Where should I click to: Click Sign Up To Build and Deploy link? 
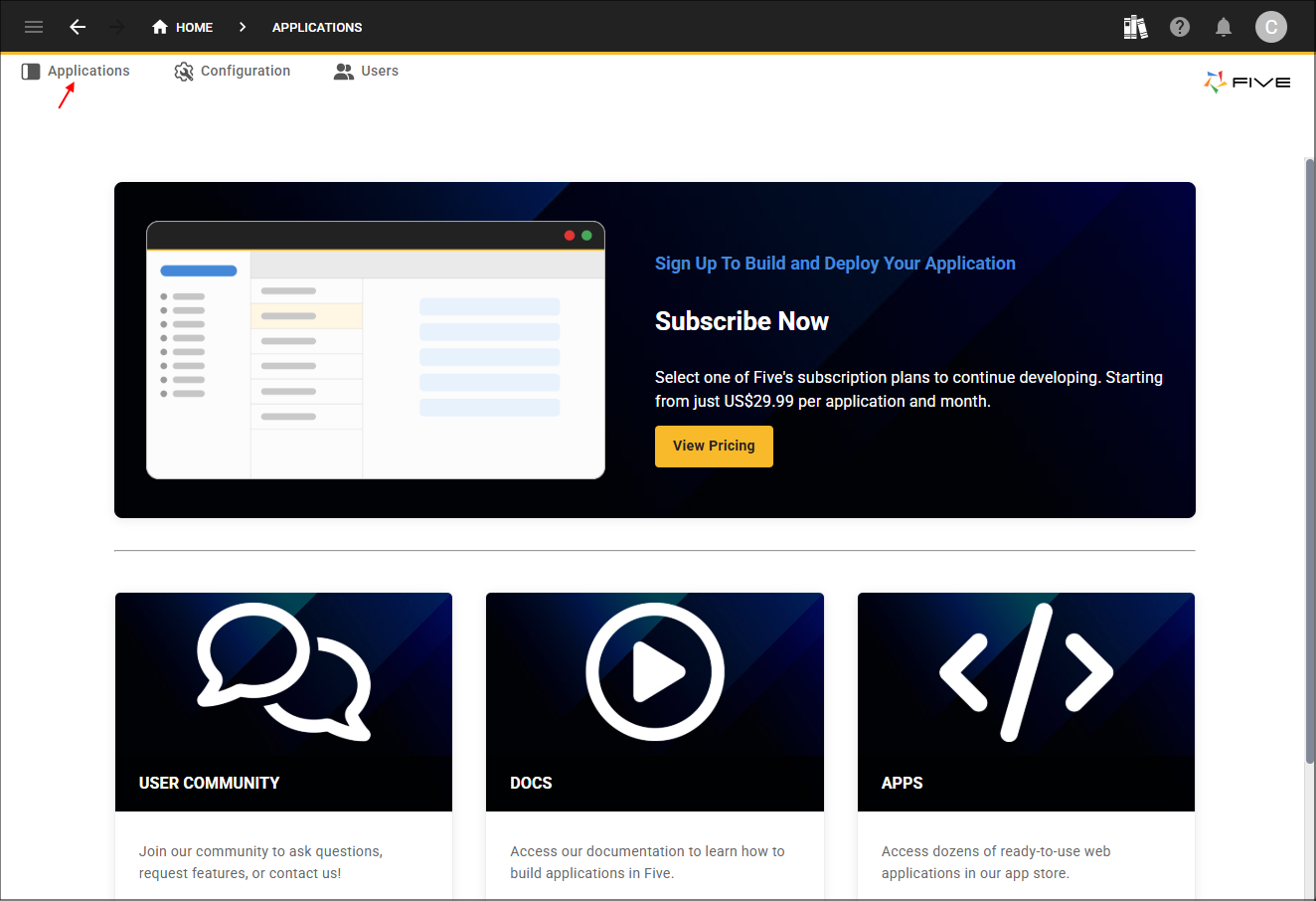click(835, 264)
